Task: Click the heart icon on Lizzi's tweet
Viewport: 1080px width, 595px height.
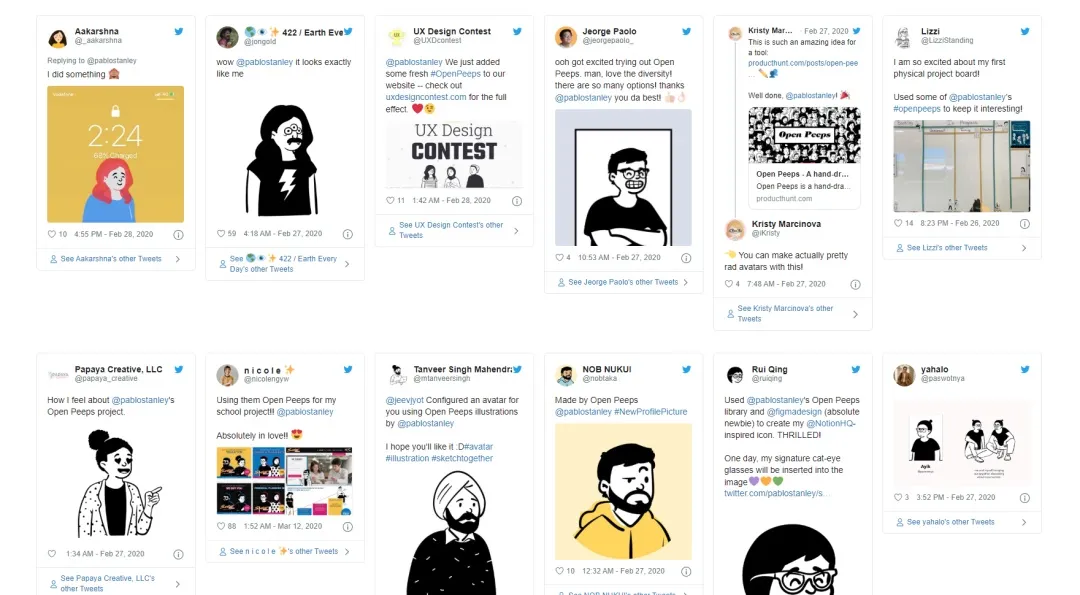Action: (x=898, y=223)
